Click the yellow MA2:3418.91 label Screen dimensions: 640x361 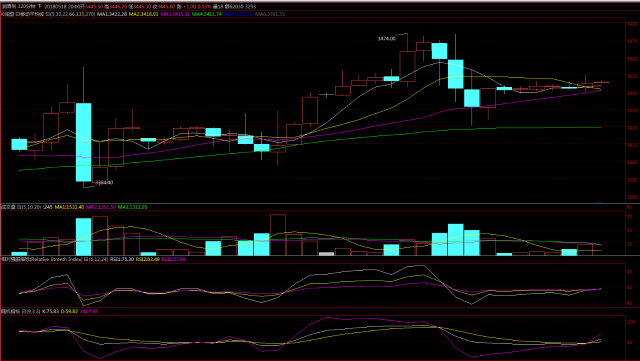point(144,14)
